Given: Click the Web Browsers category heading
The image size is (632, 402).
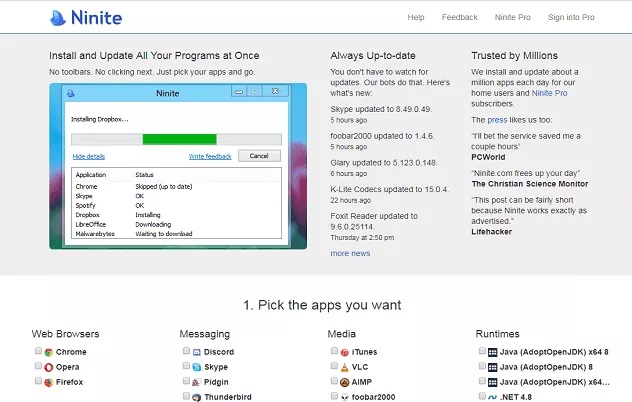Looking at the screenshot, I should [65, 334].
